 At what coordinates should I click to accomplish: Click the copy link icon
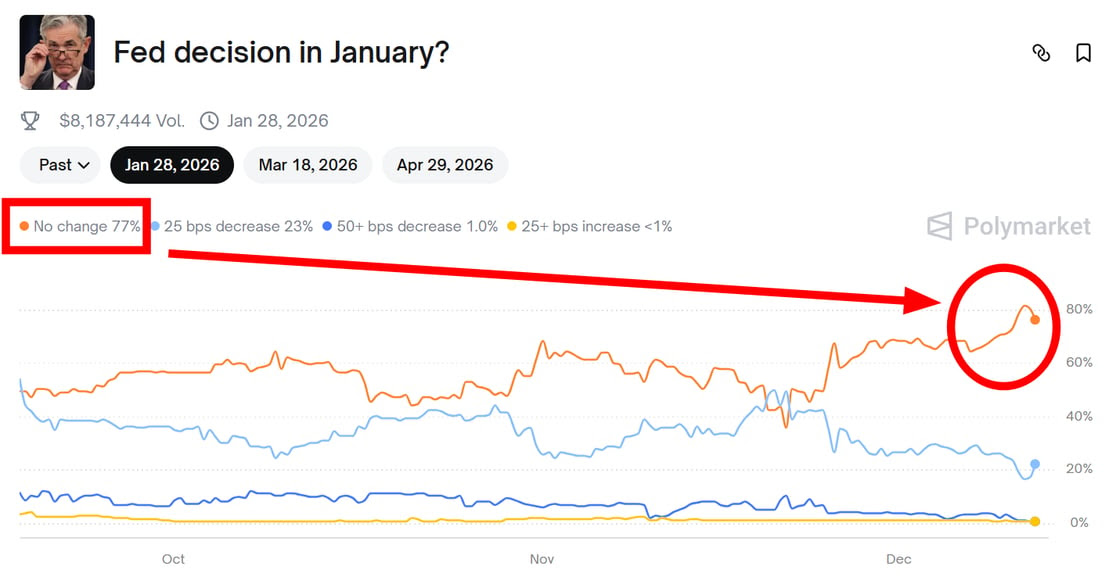[x=1041, y=53]
